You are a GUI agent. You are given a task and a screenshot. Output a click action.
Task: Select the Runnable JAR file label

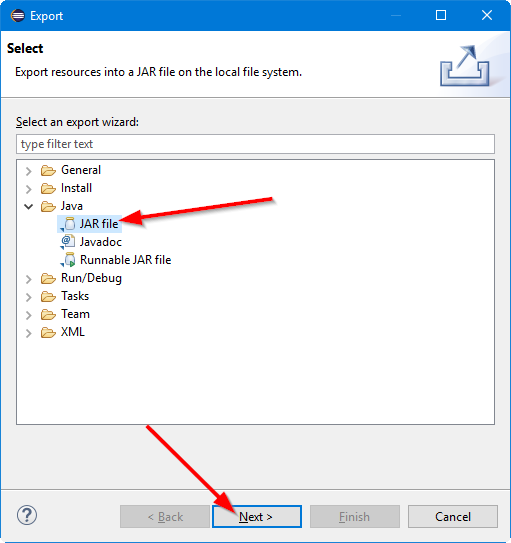pyautogui.click(x=125, y=260)
